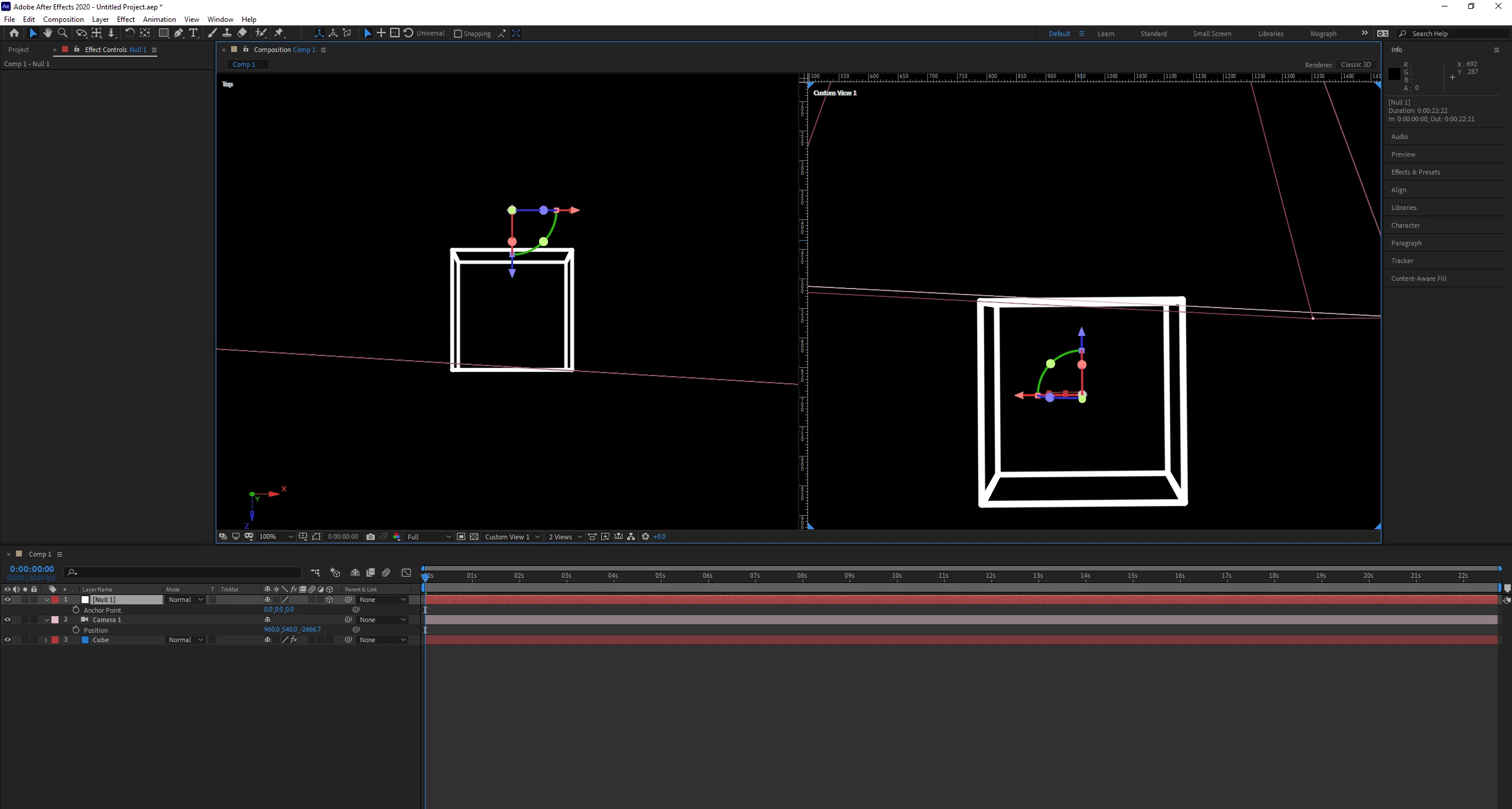Screen dimensions: 1512x809
Task: Enable the Snapping checkbox
Action: tap(458, 34)
